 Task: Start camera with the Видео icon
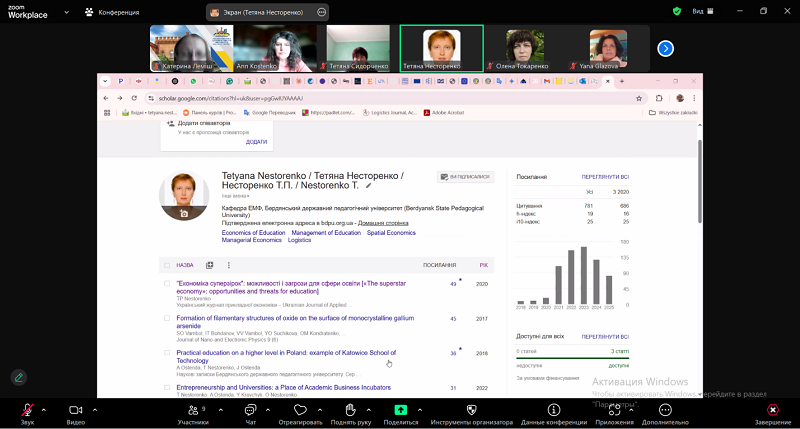pyautogui.click(x=76, y=410)
